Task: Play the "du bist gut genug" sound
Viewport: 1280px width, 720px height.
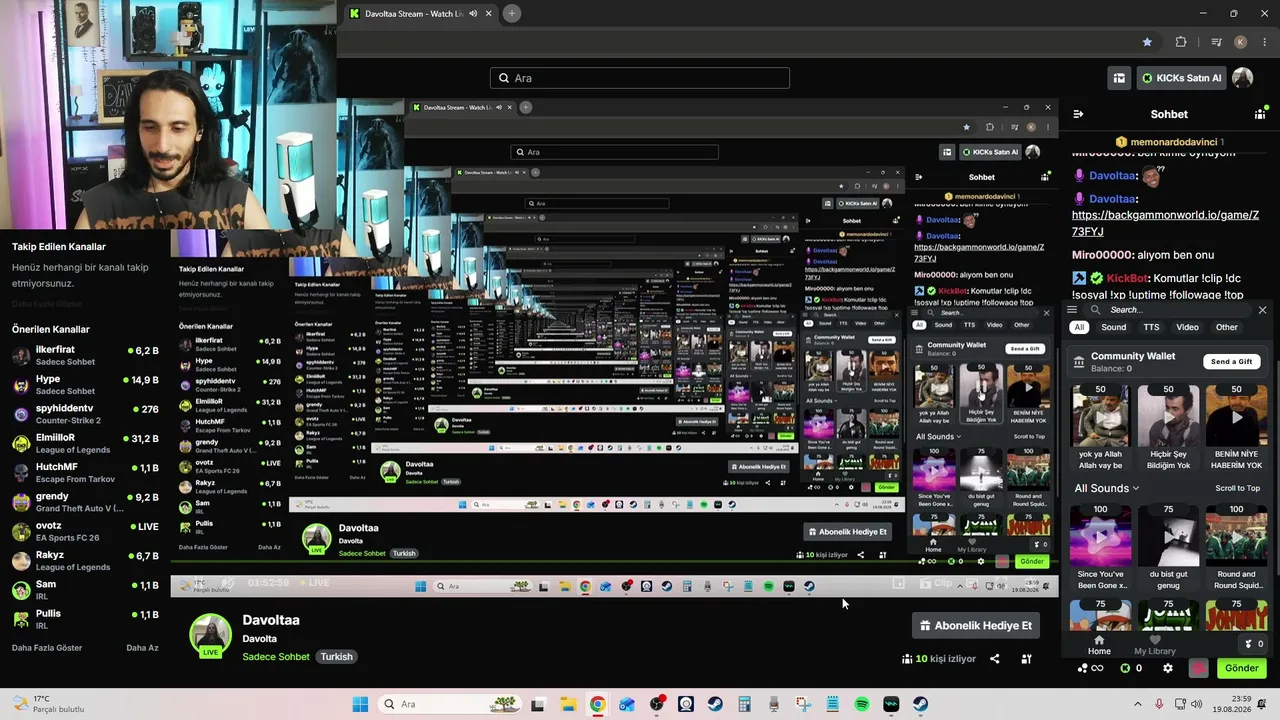Action: click(x=1168, y=535)
